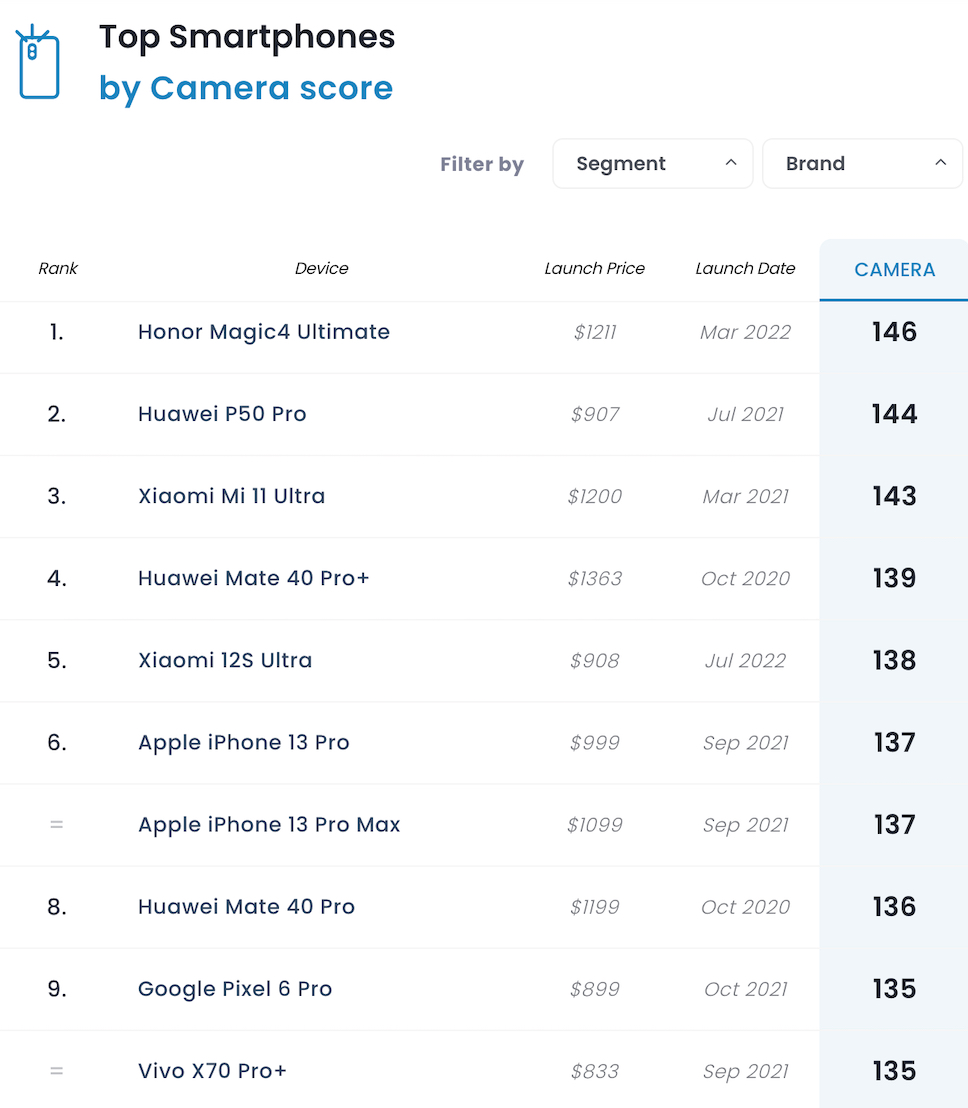This screenshot has width=968, height=1108.
Task: Click the Brand dropdown chevron arrow
Action: pyautogui.click(x=940, y=163)
